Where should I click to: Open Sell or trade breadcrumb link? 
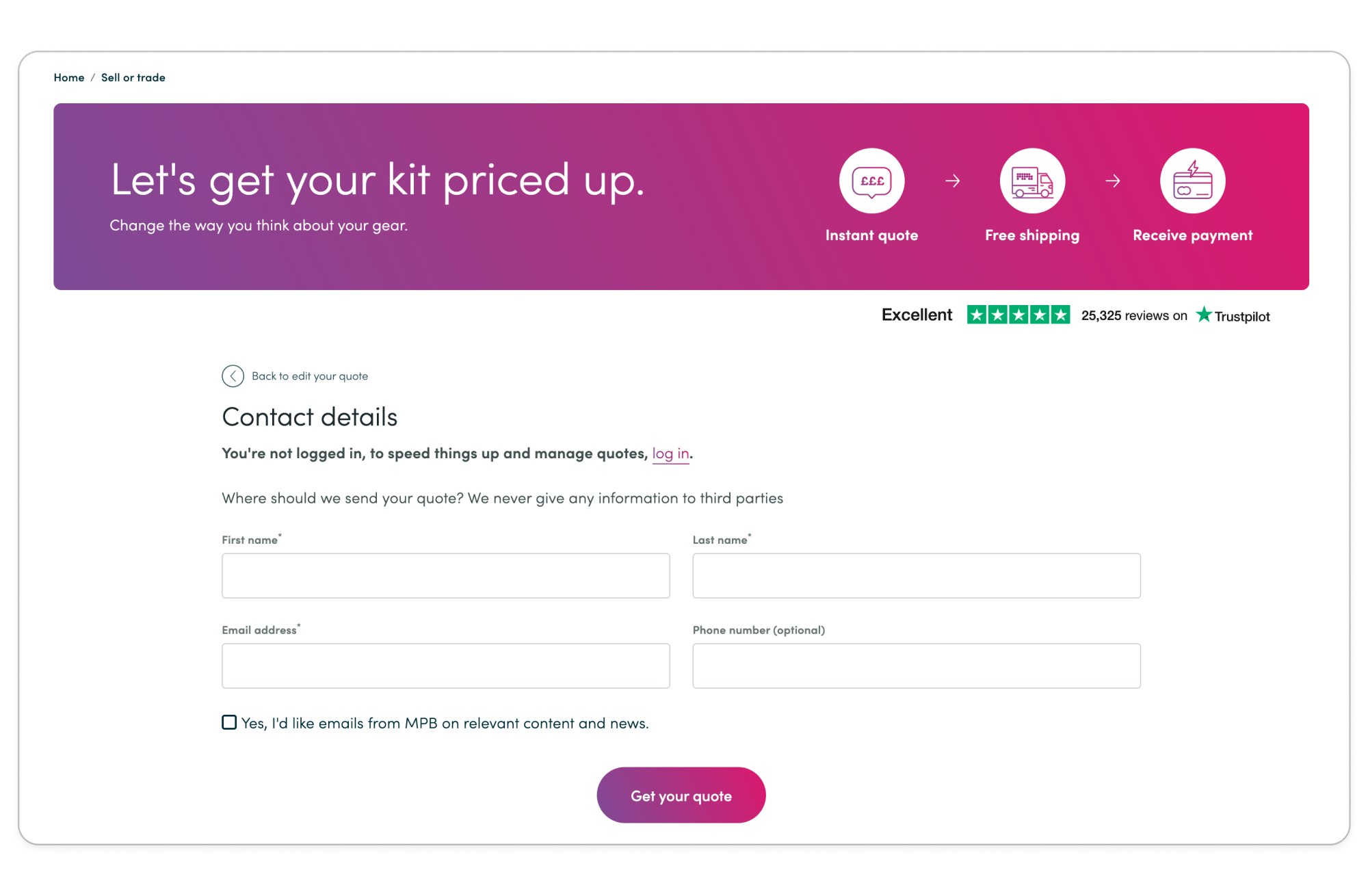[x=133, y=78]
